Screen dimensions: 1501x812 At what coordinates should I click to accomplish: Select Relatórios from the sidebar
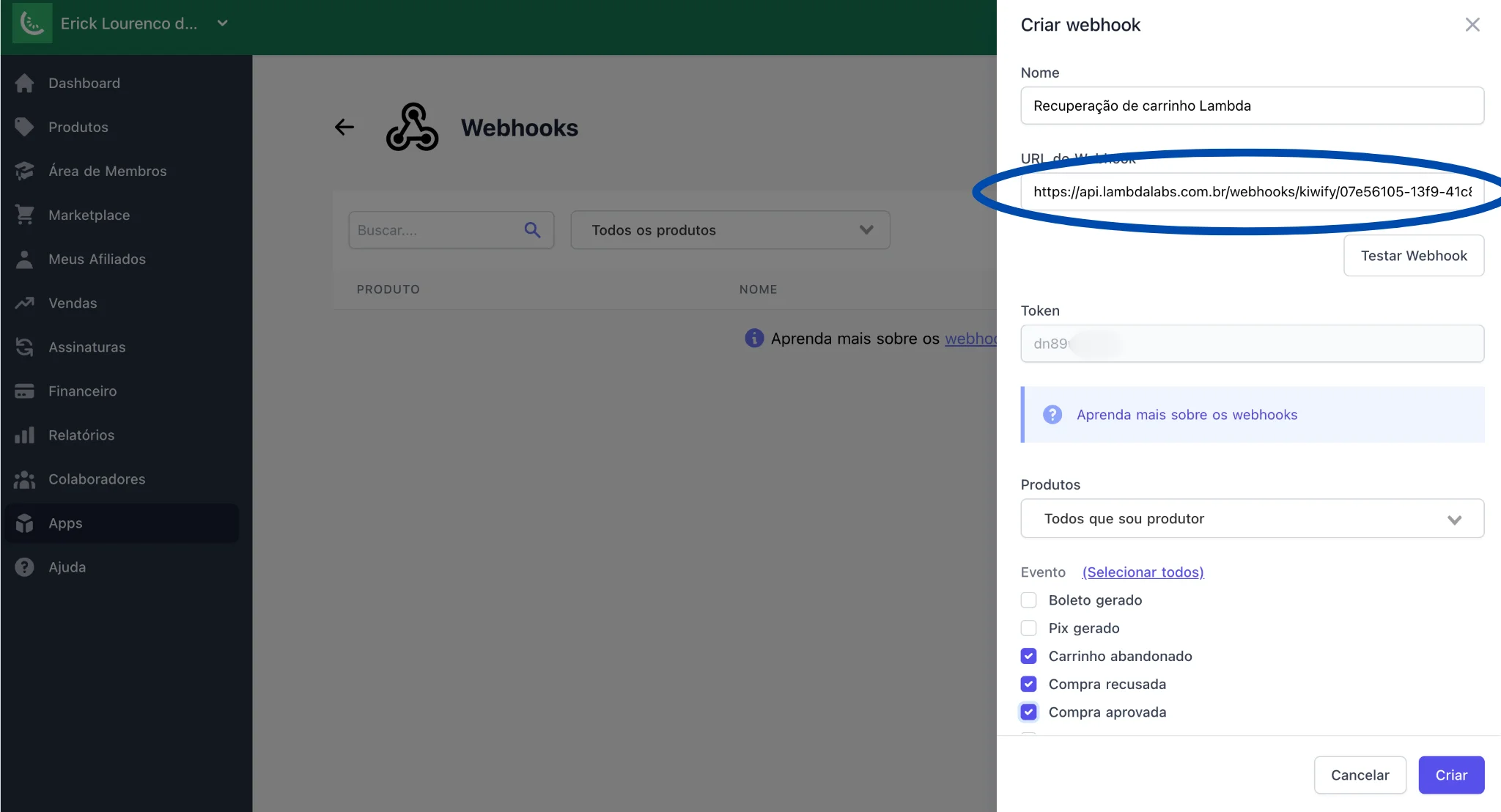81,435
